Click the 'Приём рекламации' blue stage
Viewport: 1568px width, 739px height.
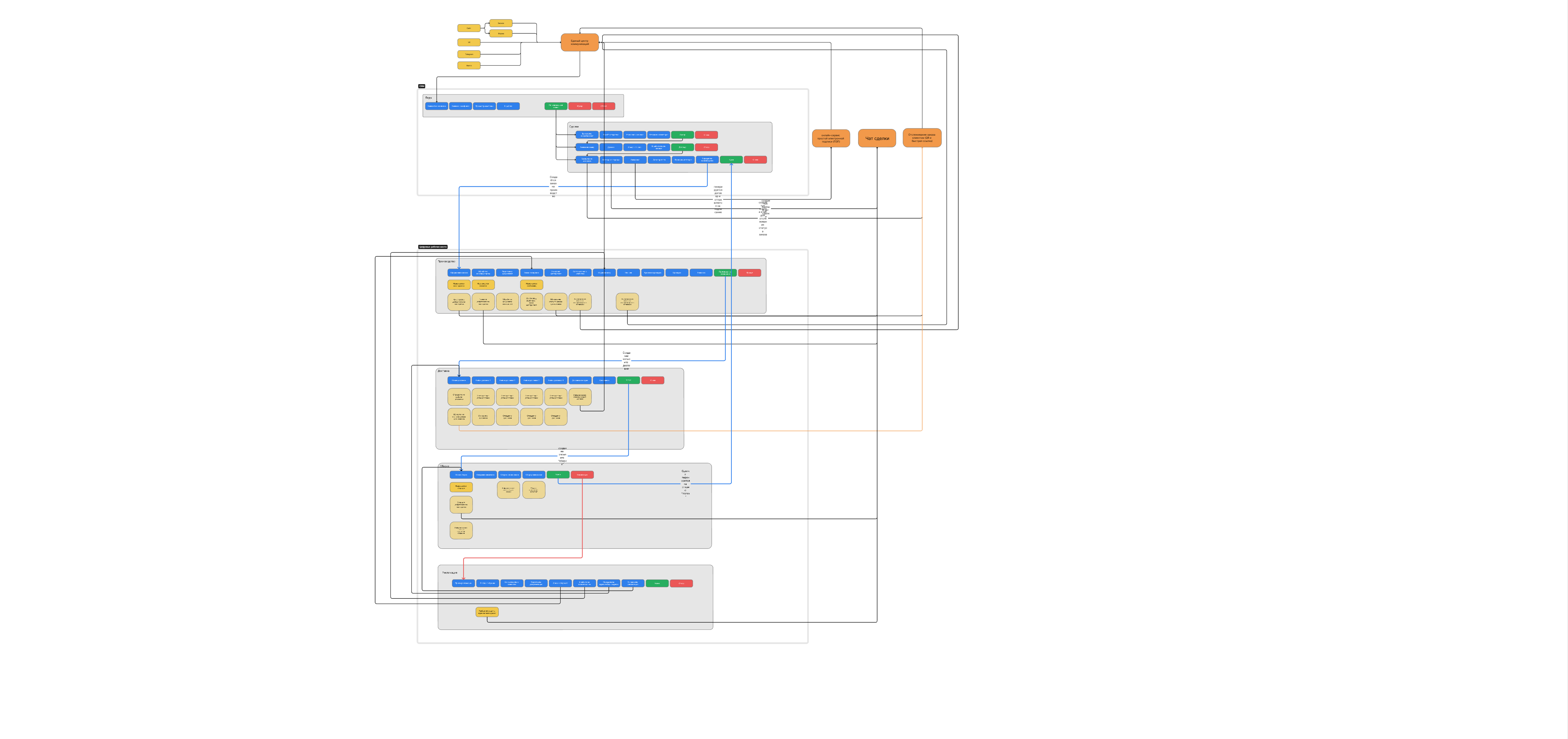point(463,583)
